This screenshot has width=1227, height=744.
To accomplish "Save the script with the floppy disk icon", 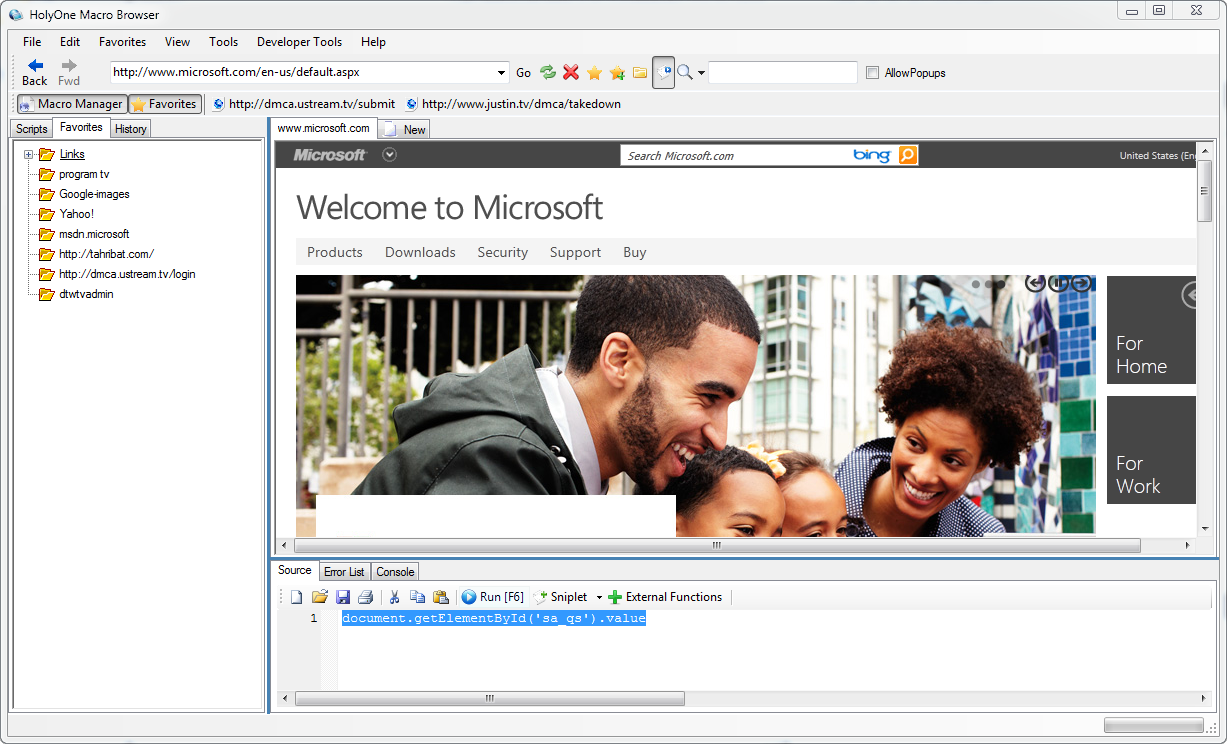I will [x=343, y=597].
